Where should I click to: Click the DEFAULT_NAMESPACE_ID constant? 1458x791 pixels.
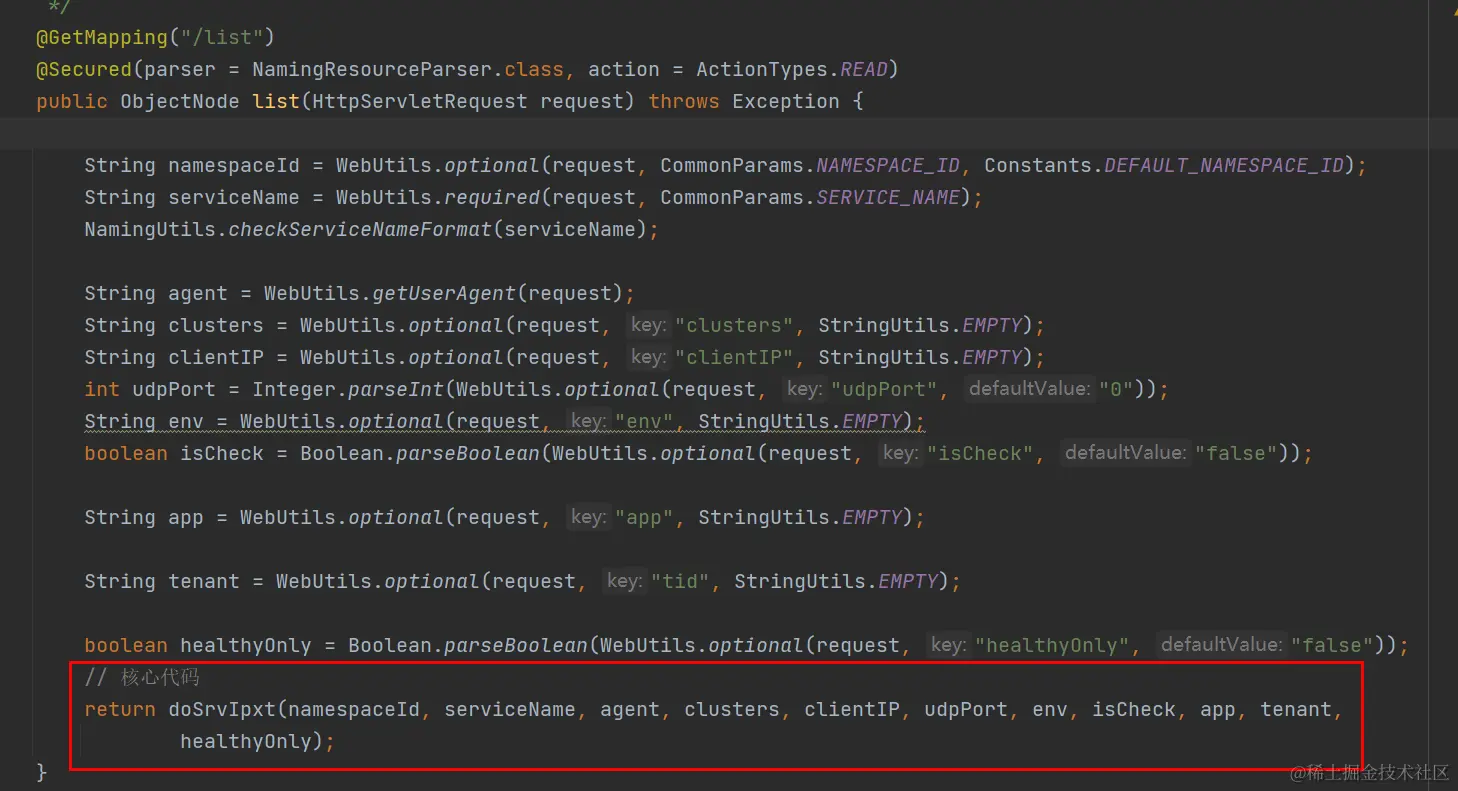[1224, 165]
